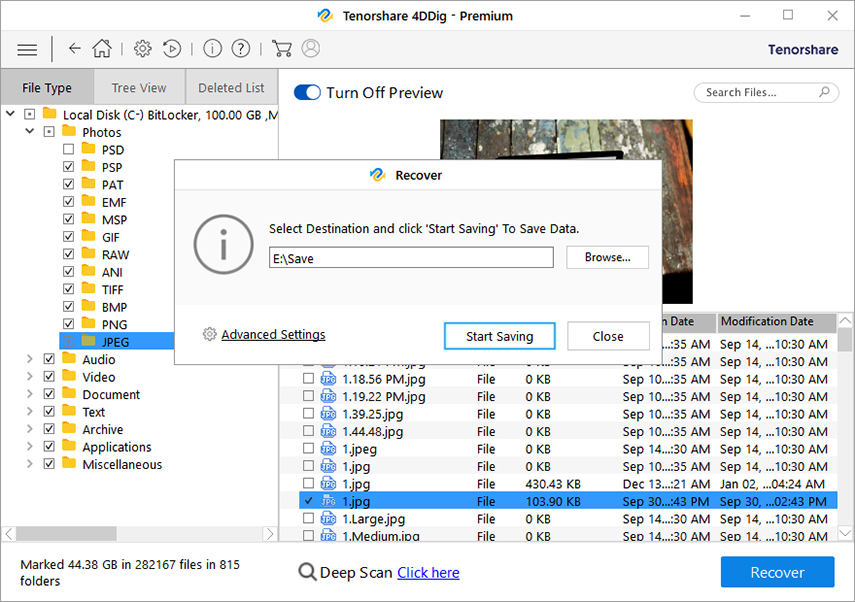Uncheck the RAW folder checkbox
855x602 pixels.
68,254
